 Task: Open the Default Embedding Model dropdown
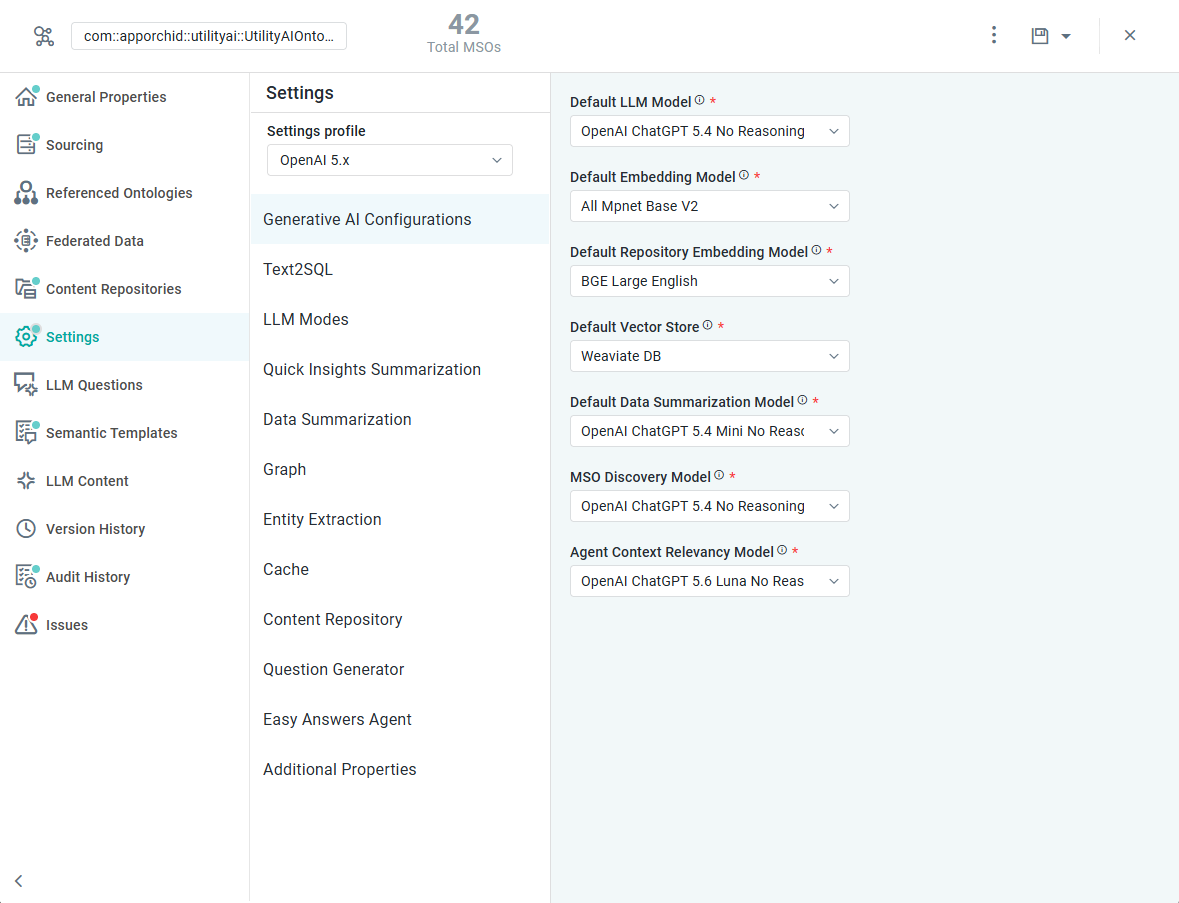[710, 206]
